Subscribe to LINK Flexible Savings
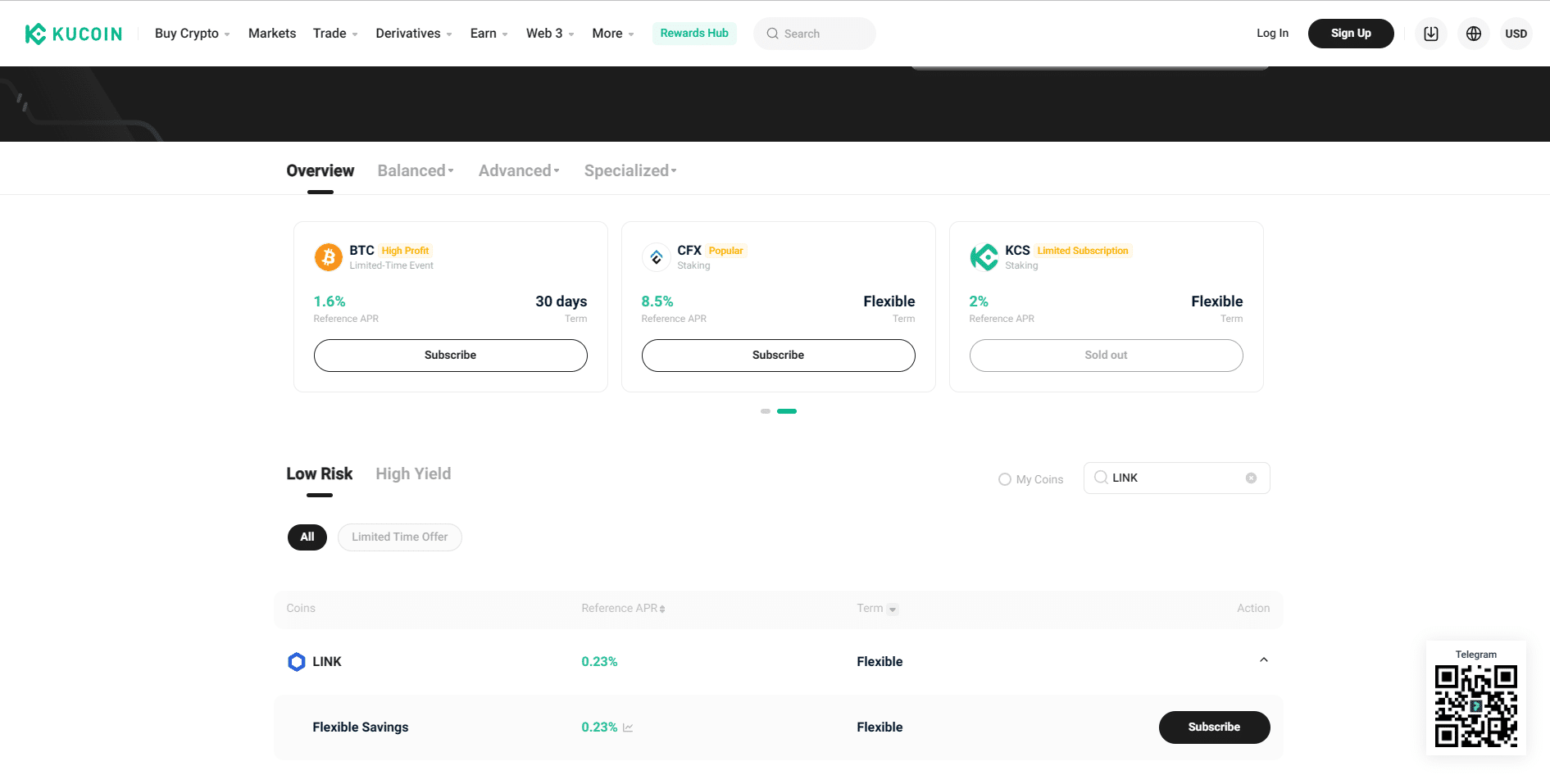Image resolution: width=1550 pixels, height=784 pixels. click(x=1215, y=727)
